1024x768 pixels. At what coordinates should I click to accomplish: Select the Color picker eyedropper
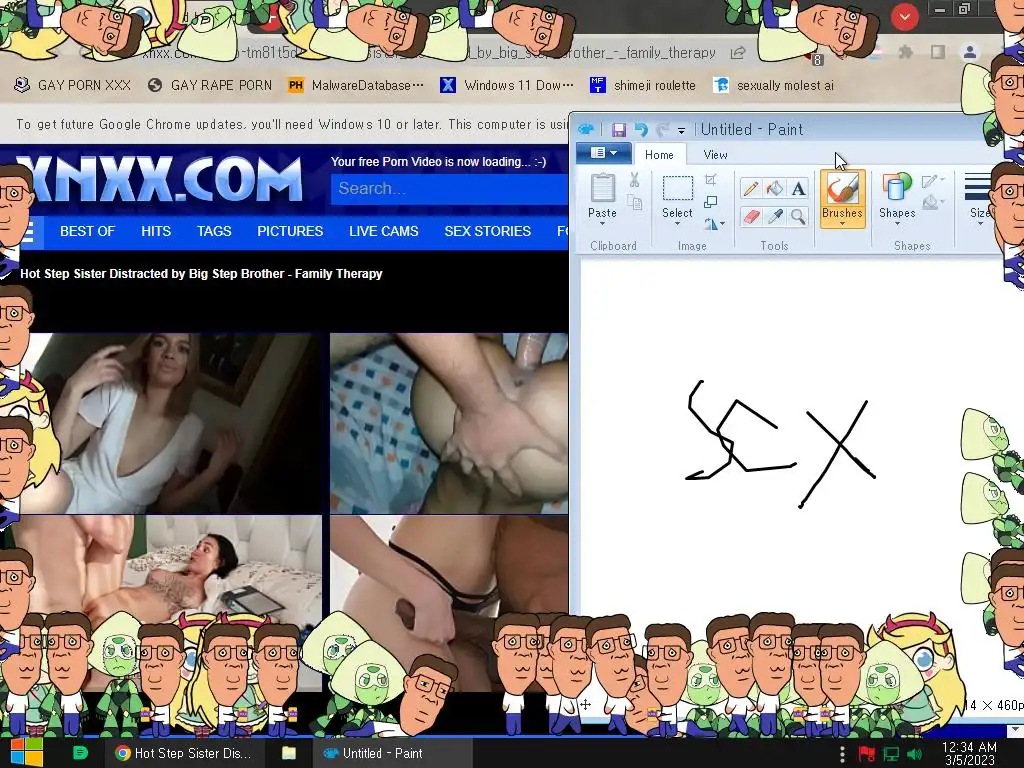click(775, 216)
